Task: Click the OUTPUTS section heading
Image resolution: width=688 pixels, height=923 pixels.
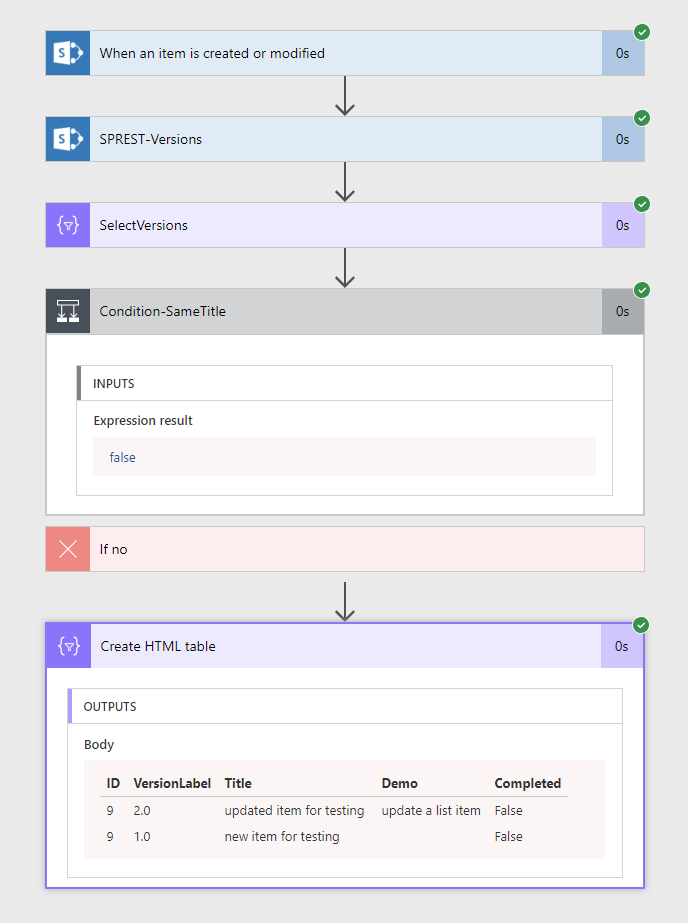Action: coord(110,706)
